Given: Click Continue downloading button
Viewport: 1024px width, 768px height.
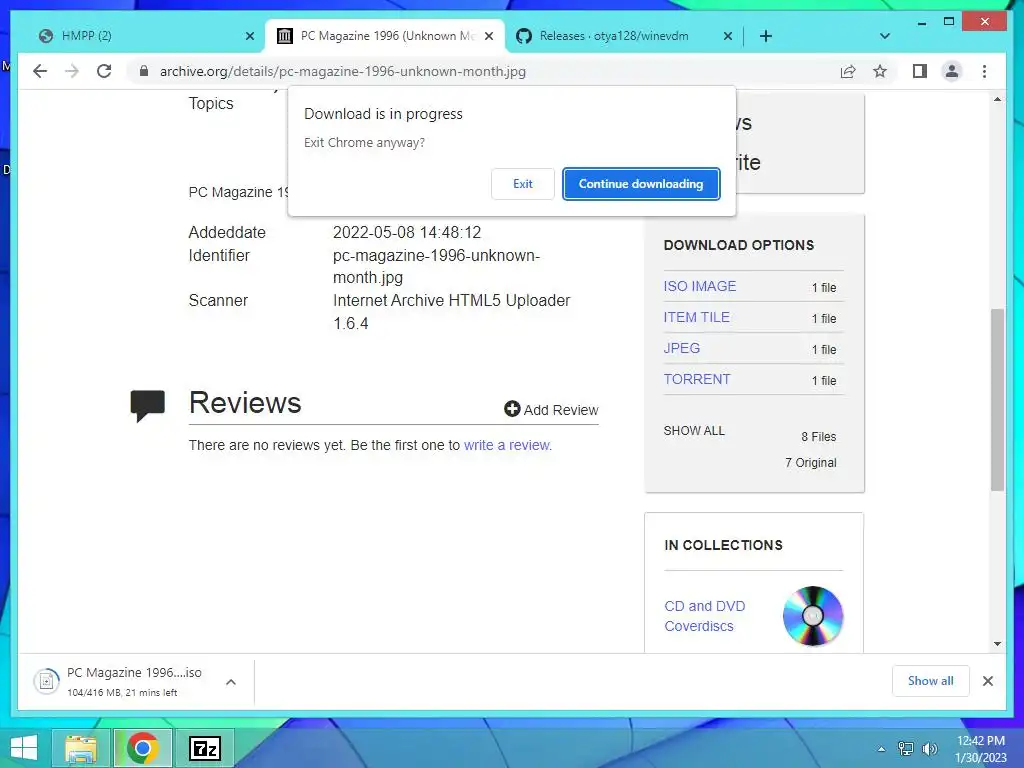Looking at the screenshot, I should pyautogui.click(x=641, y=184).
